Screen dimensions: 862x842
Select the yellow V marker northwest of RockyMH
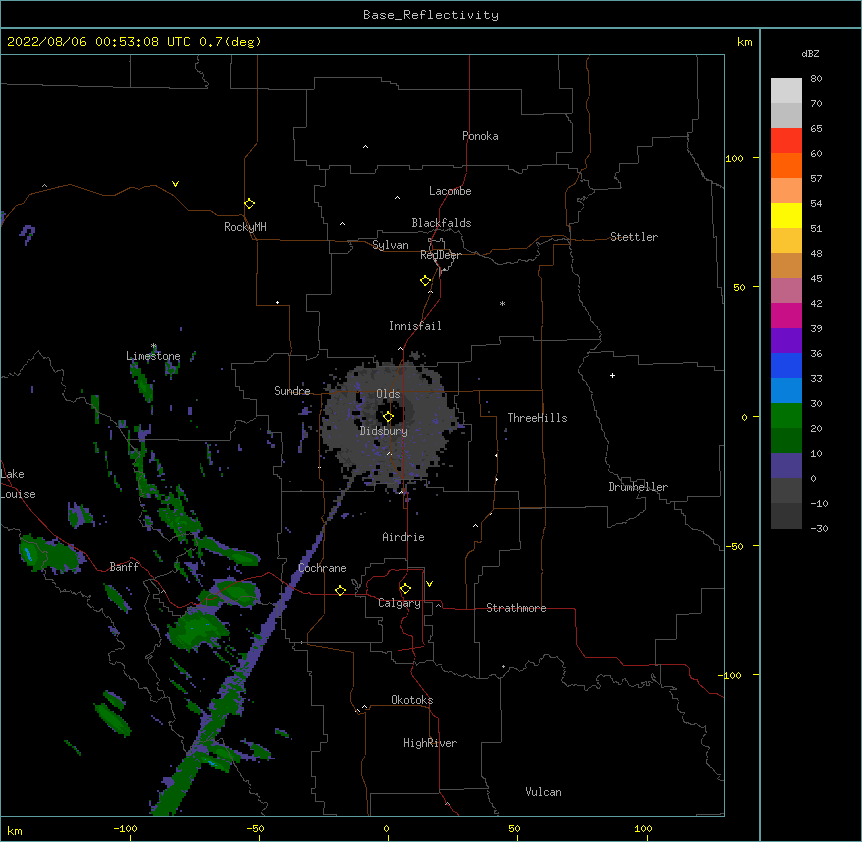(x=175, y=184)
